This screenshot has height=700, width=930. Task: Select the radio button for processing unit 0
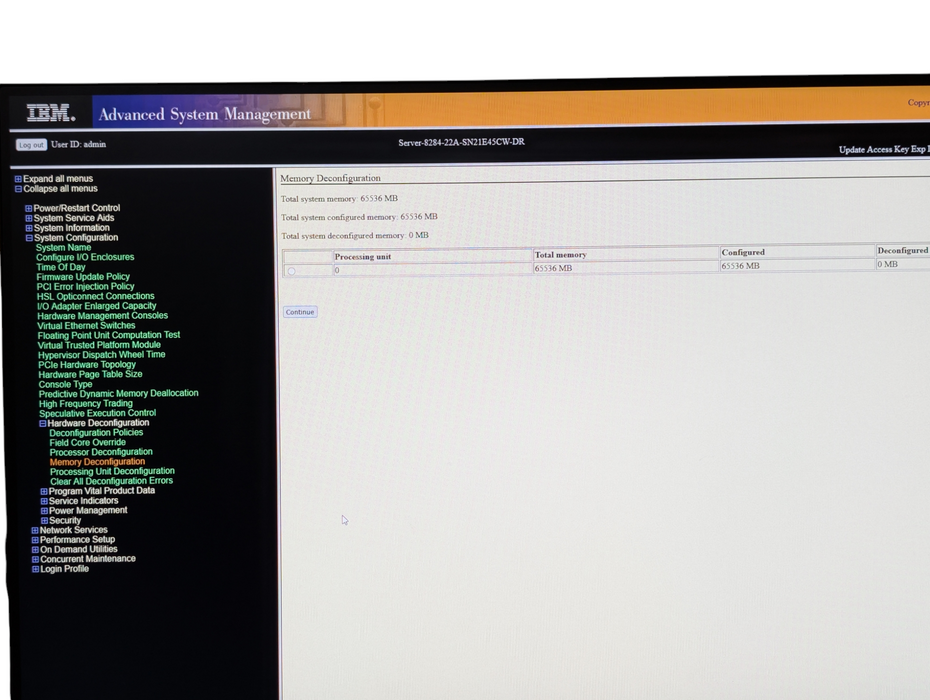[291, 271]
